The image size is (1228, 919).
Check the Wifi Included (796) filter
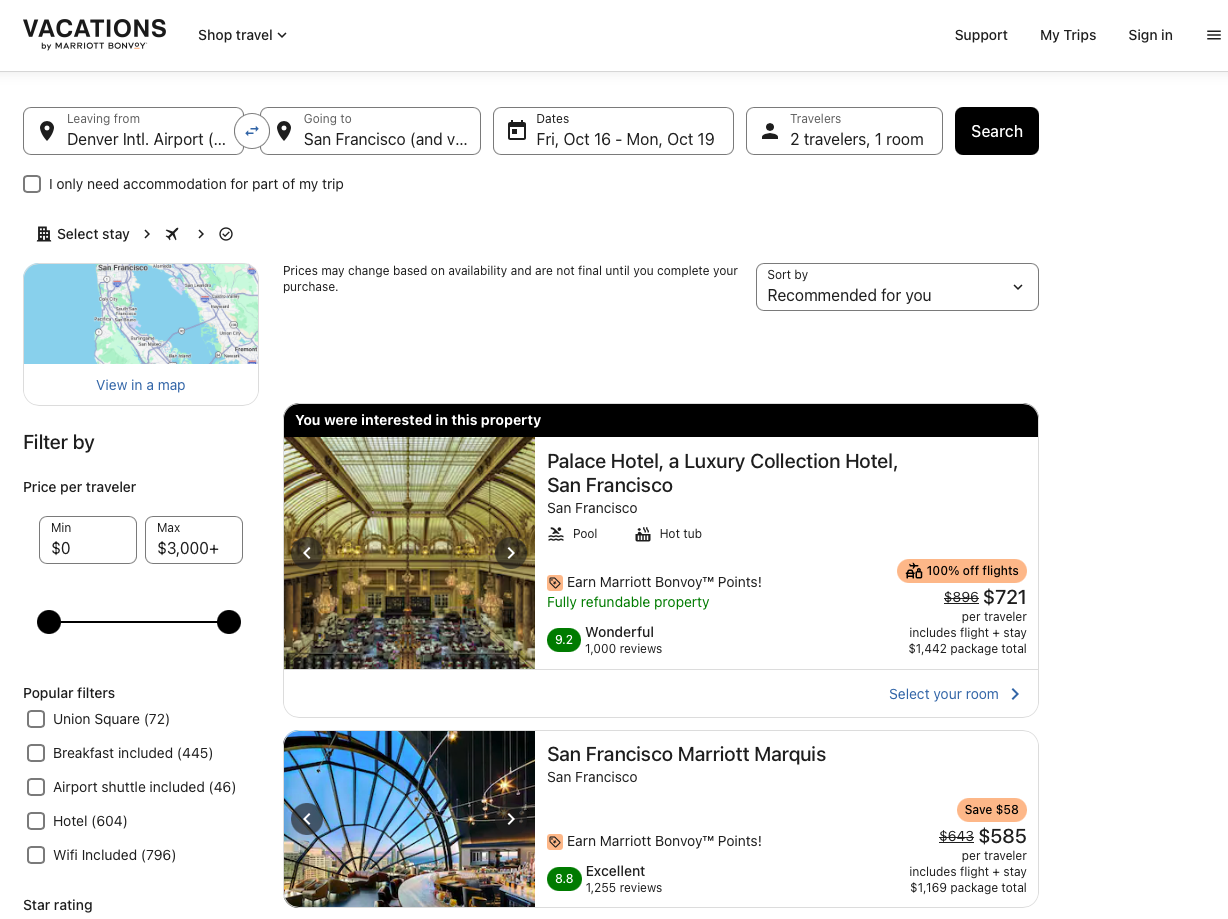(x=36, y=855)
